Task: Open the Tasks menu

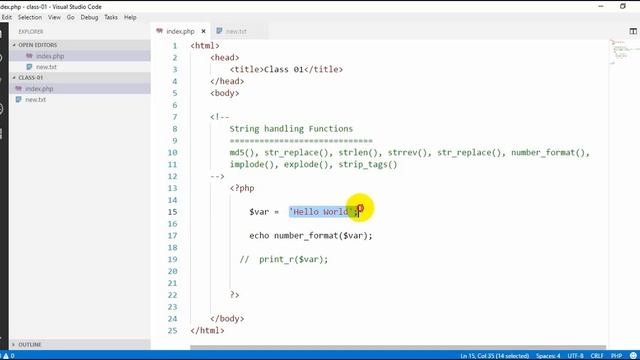Action: pos(111,17)
